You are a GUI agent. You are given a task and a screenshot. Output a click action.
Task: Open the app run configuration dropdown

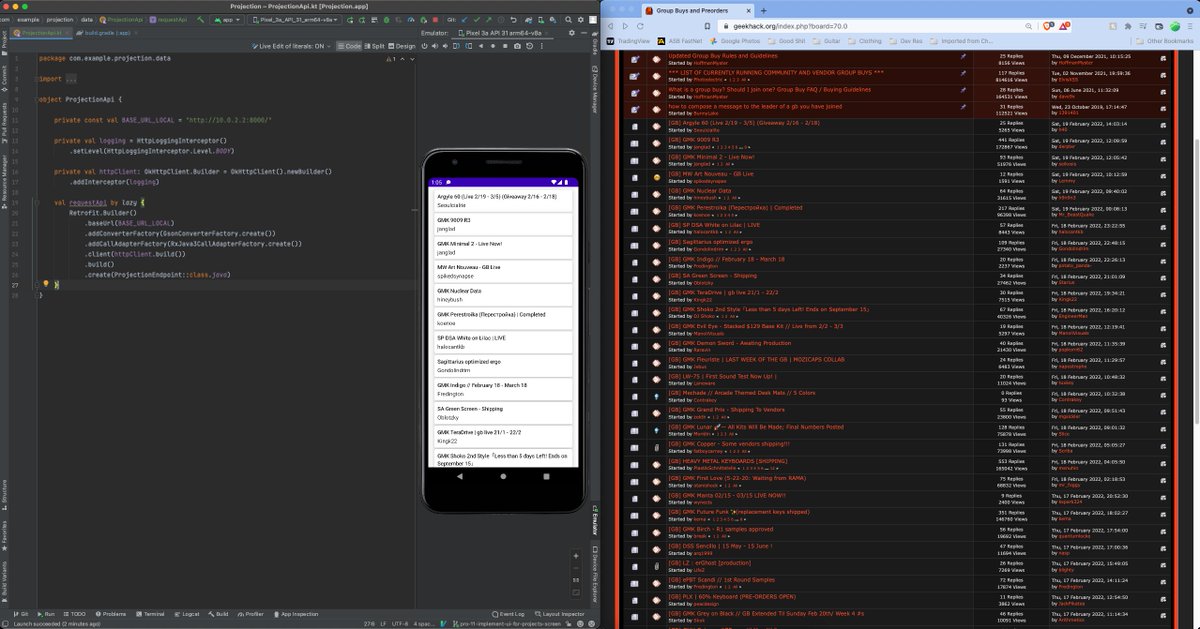pos(227,20)
